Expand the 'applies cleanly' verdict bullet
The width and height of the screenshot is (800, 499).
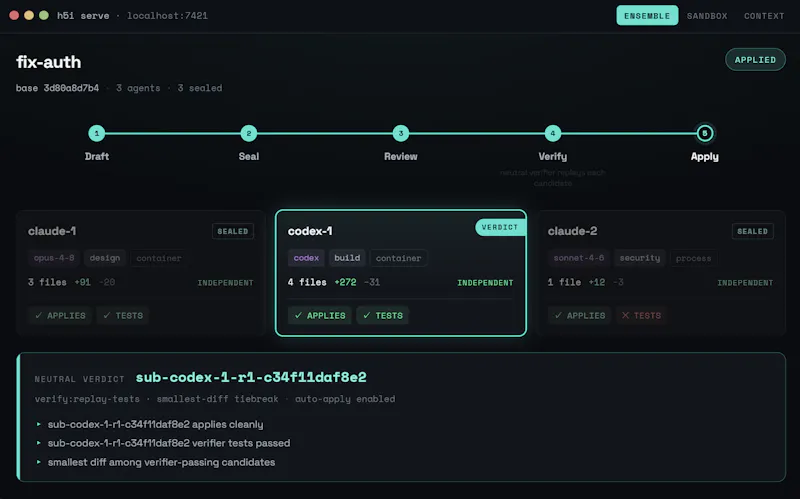click(155, 424)
